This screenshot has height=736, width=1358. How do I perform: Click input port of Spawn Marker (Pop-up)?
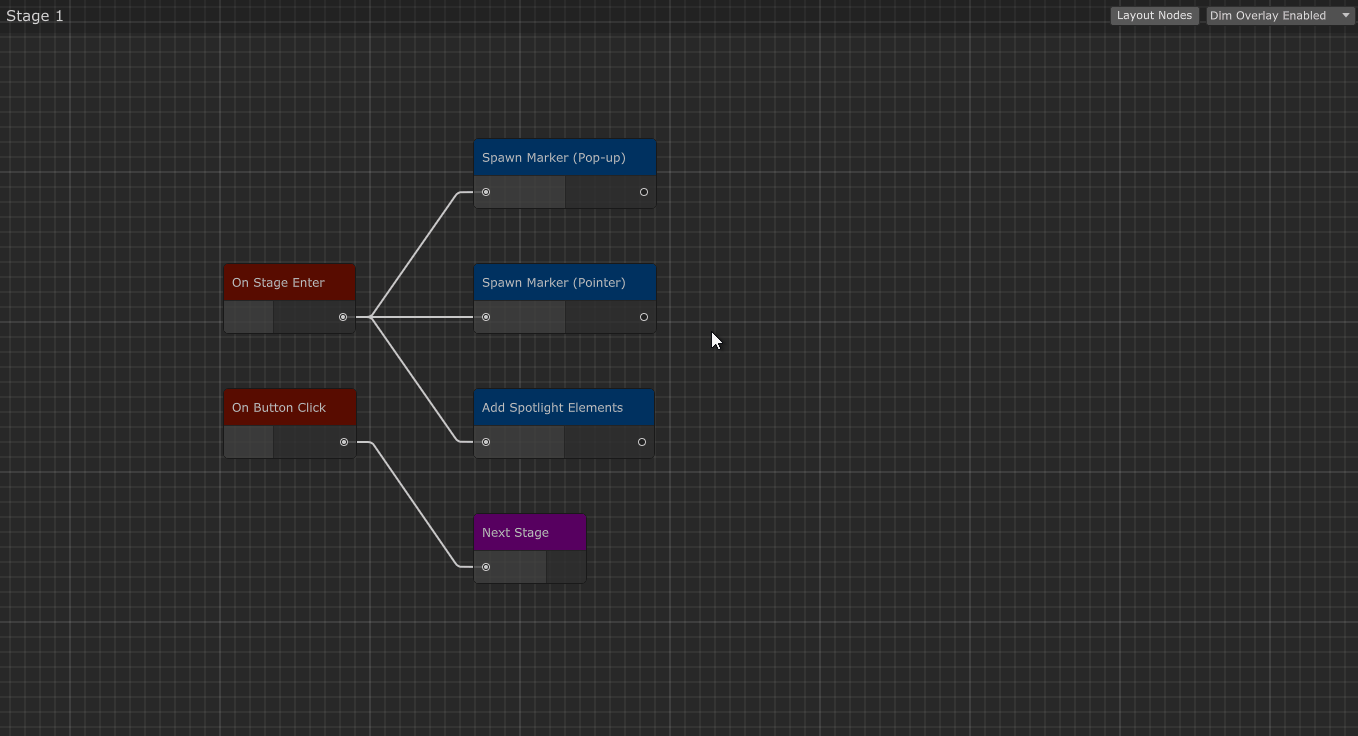coord(486,192)
